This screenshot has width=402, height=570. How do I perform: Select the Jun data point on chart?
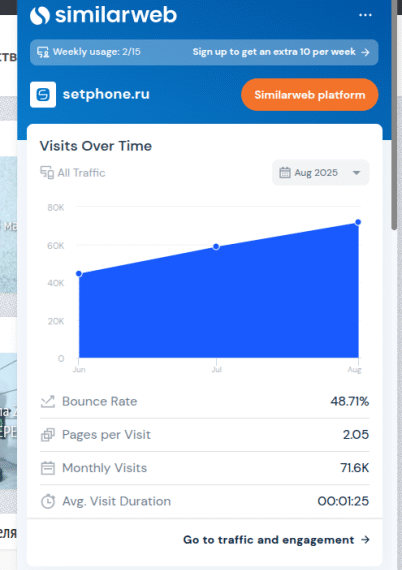tap(79, 274)
